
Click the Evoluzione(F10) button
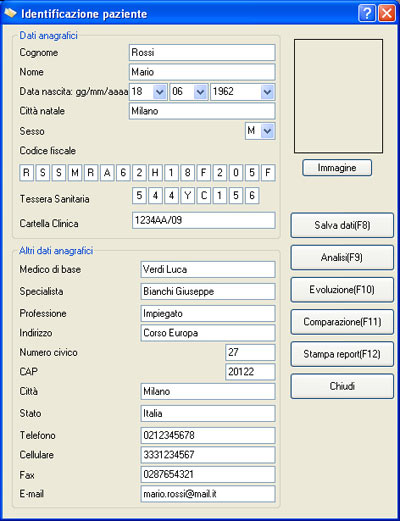point(342,289)
